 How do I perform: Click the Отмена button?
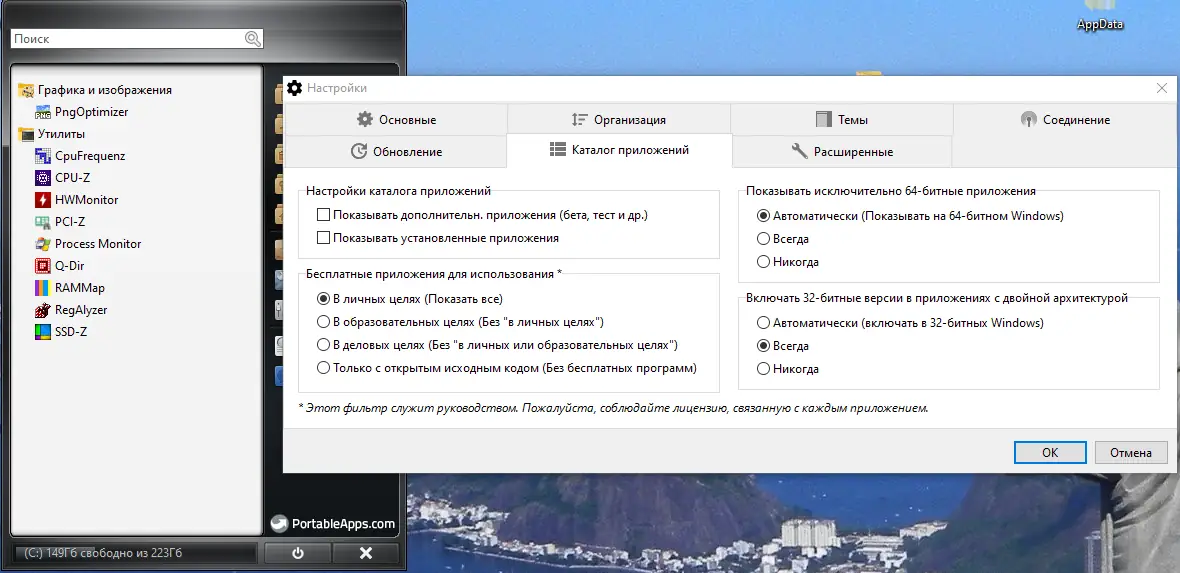(x=1131, y=453)
